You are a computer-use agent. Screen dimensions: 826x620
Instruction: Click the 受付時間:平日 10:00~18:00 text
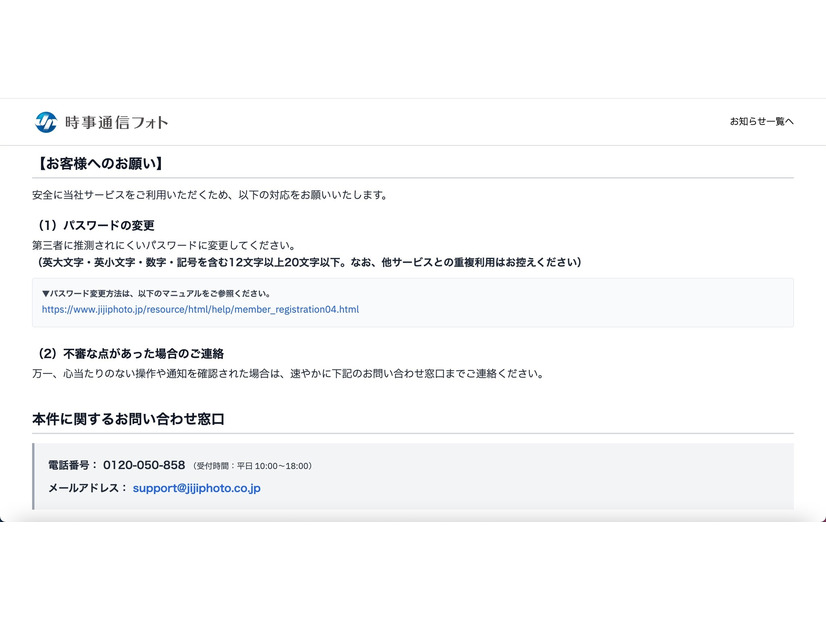pyautogui.click(x=253, y=466)
